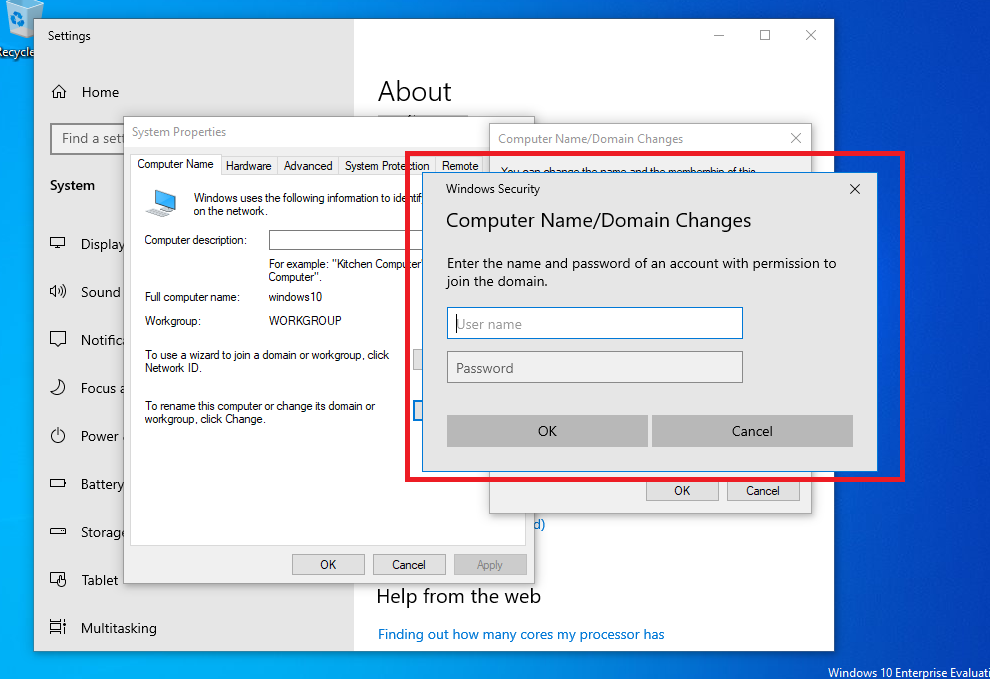Viewport: 990px width, 679px height.
Task: Close the Windows Security dialog with X
Action: coord(855,189)
